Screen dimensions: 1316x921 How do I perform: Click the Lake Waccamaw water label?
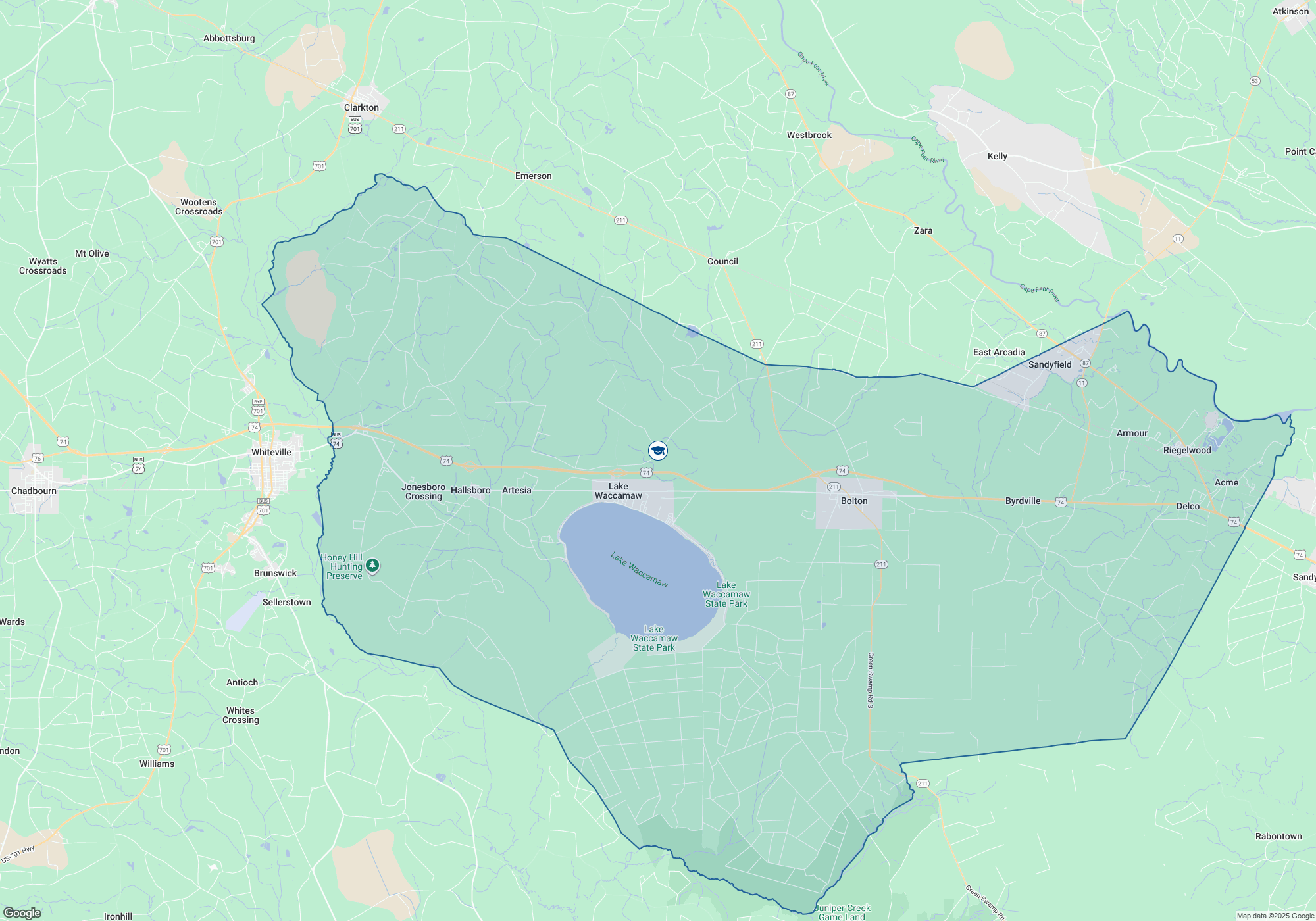pyautogui.click(x=639, y=570)
